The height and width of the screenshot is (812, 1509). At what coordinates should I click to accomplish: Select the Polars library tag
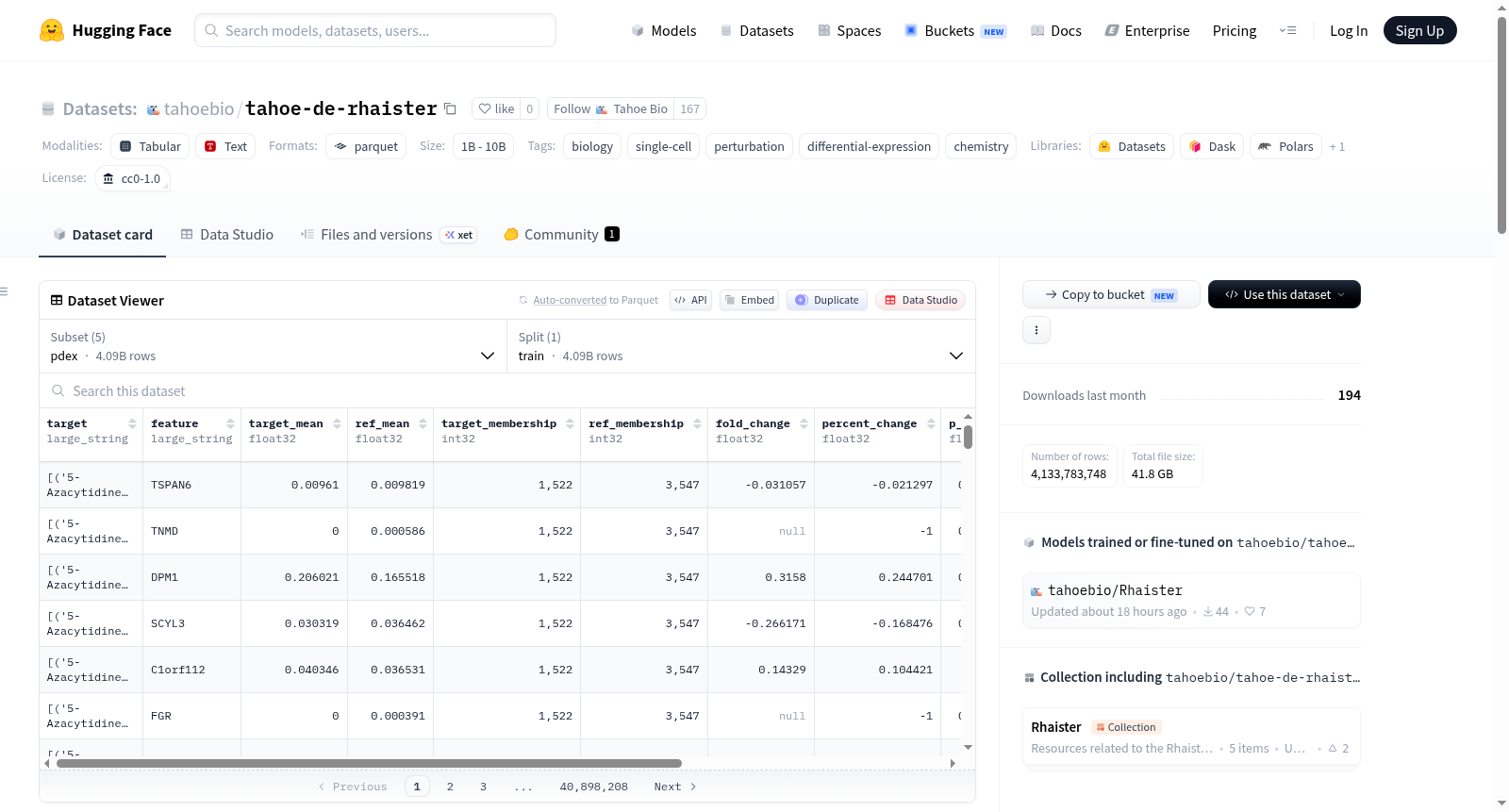pyautogui.click(x=1285, y=146)
